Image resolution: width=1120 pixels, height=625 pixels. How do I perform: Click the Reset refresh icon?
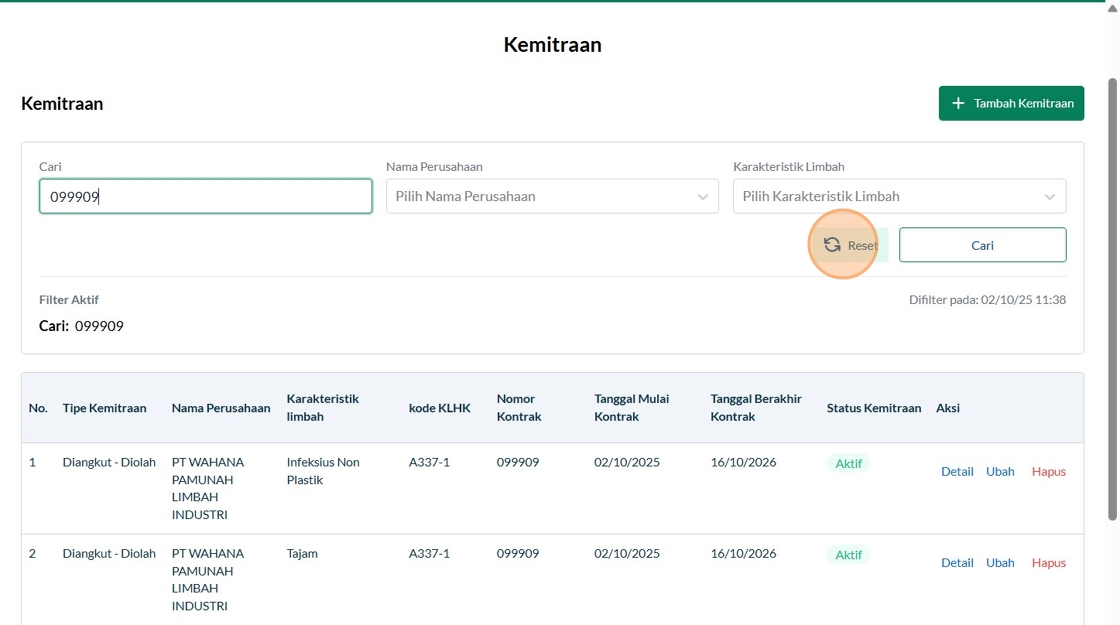click(832, 245)
